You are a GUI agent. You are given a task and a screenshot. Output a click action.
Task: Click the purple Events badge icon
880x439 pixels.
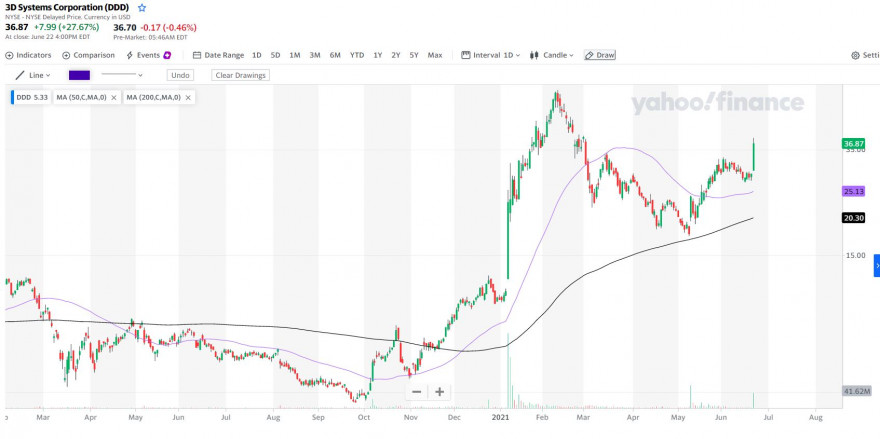pyautogui.click(x=167, y=55)
